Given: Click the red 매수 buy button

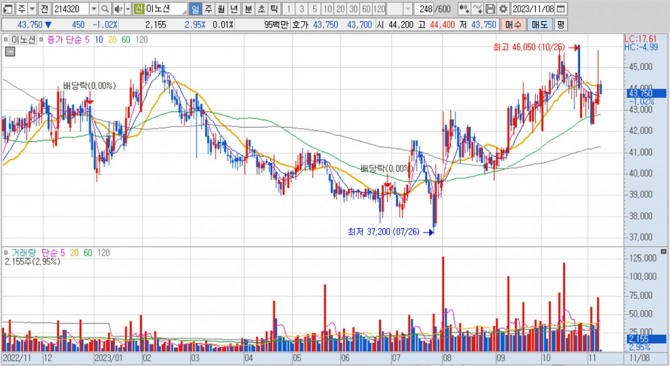Looking at the screenshot, I should [513, 25].
